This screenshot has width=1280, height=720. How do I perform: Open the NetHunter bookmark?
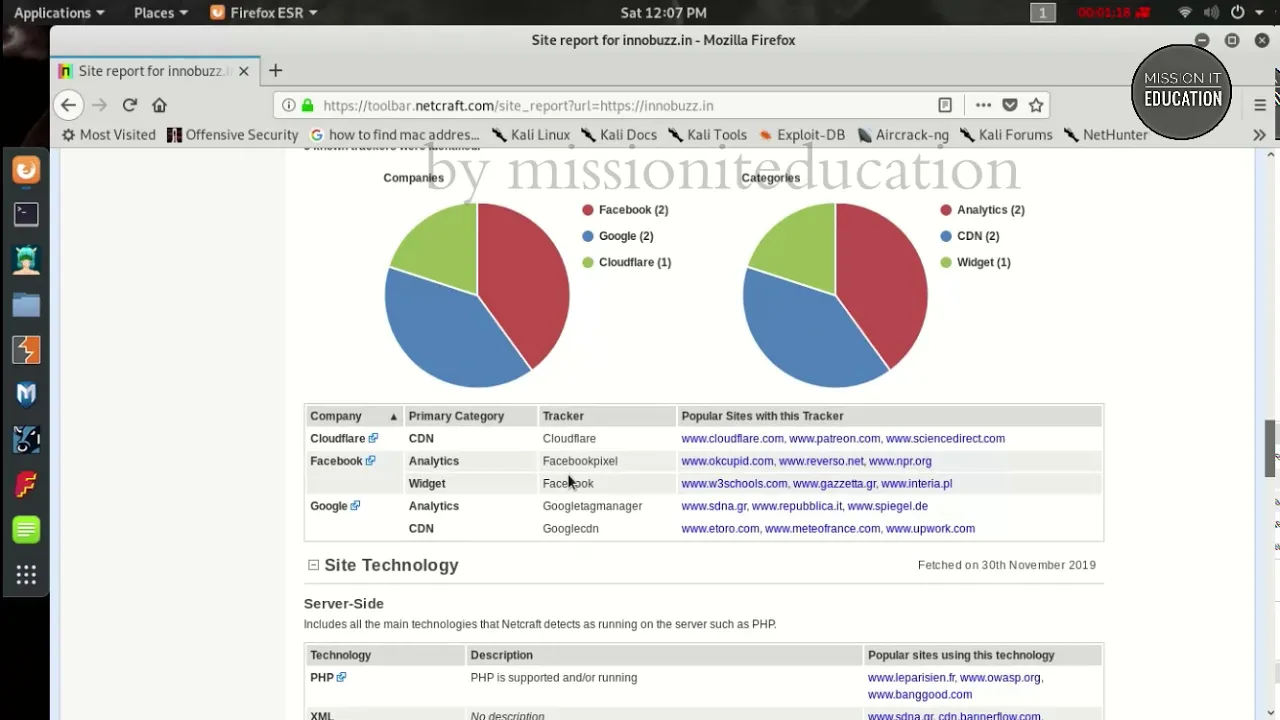tap(1106, 135)
